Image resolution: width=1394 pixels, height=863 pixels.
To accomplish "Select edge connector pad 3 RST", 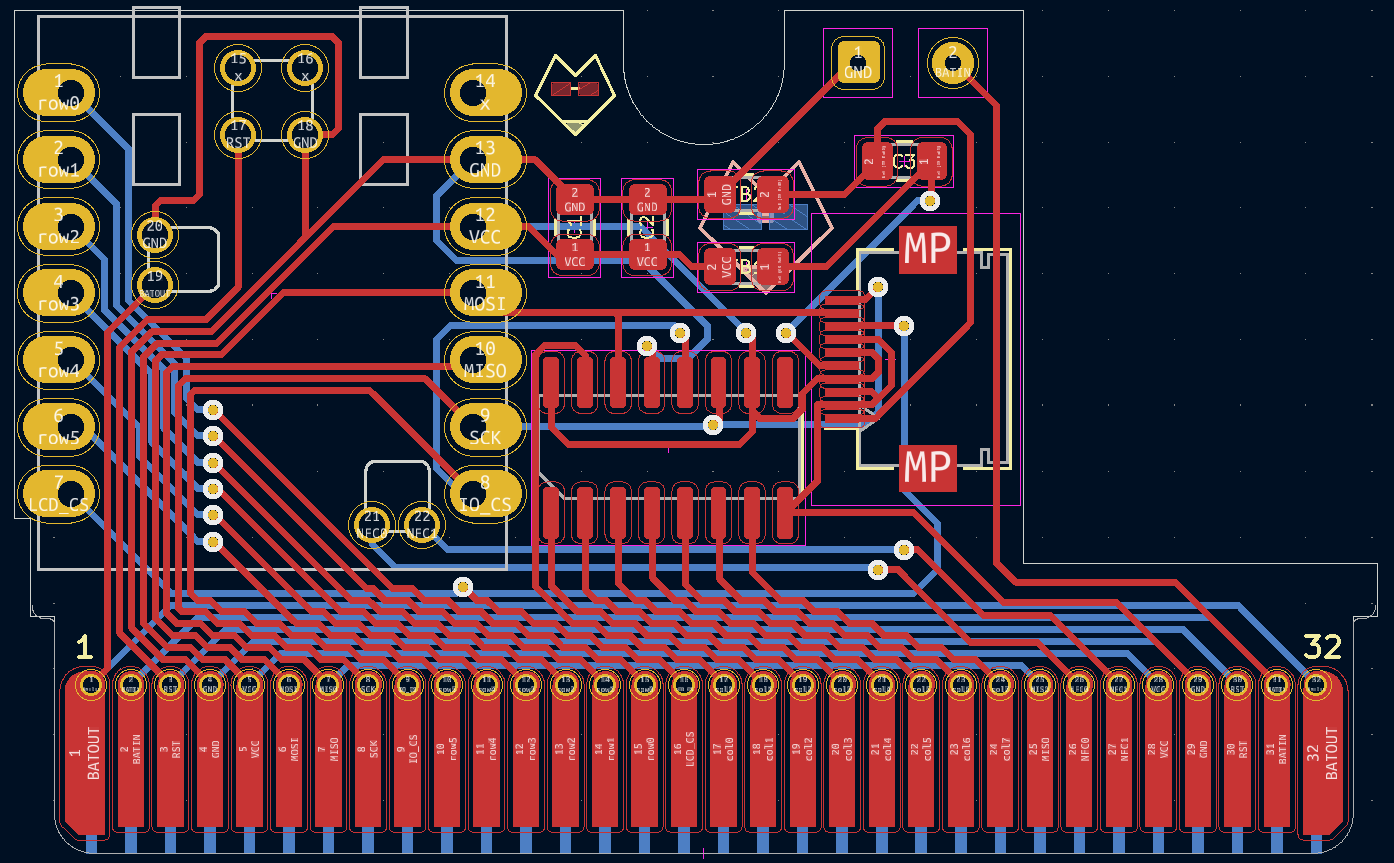I will [x=170, y=752].
